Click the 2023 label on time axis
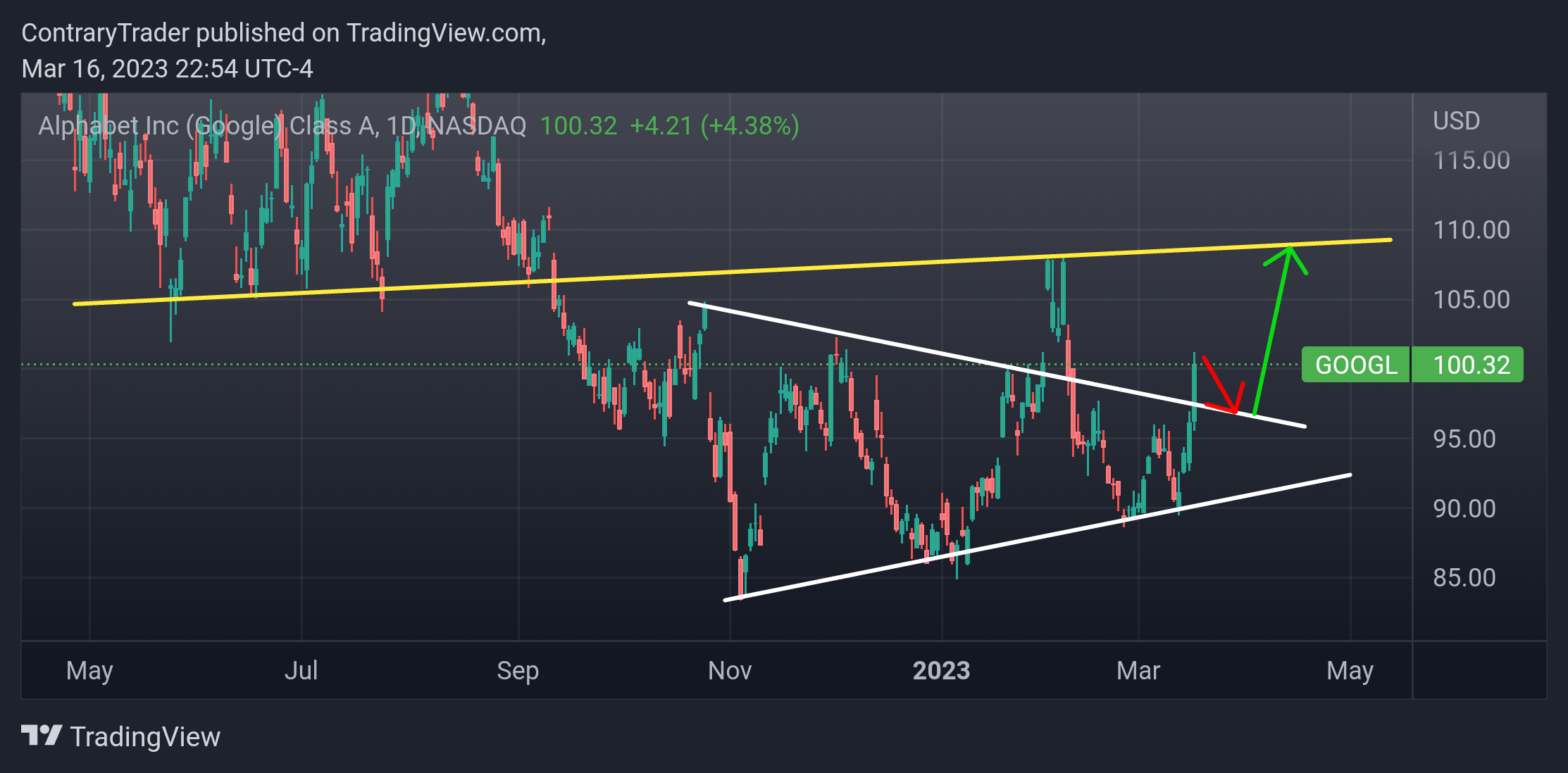This screenshot has height=773, width=1568. tap(941, 670)
